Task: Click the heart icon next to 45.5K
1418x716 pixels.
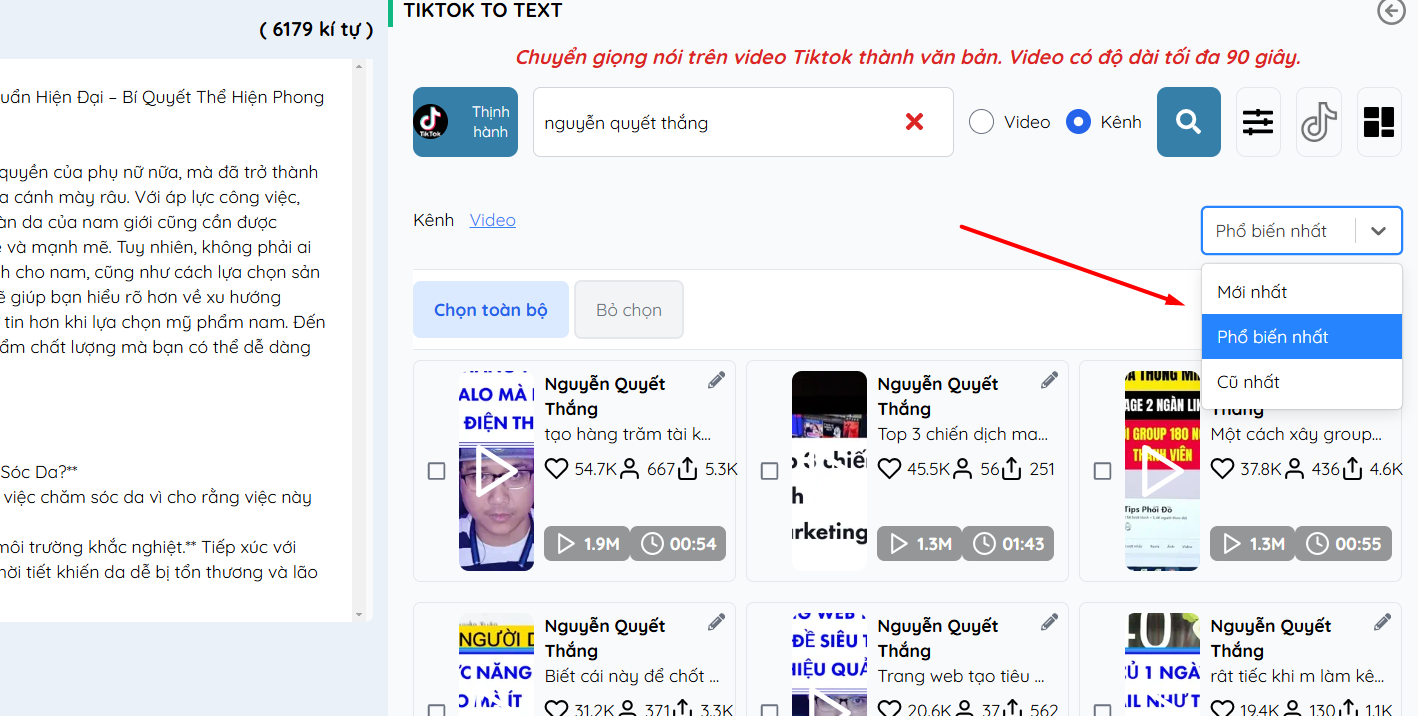Action: pos(889,468)
